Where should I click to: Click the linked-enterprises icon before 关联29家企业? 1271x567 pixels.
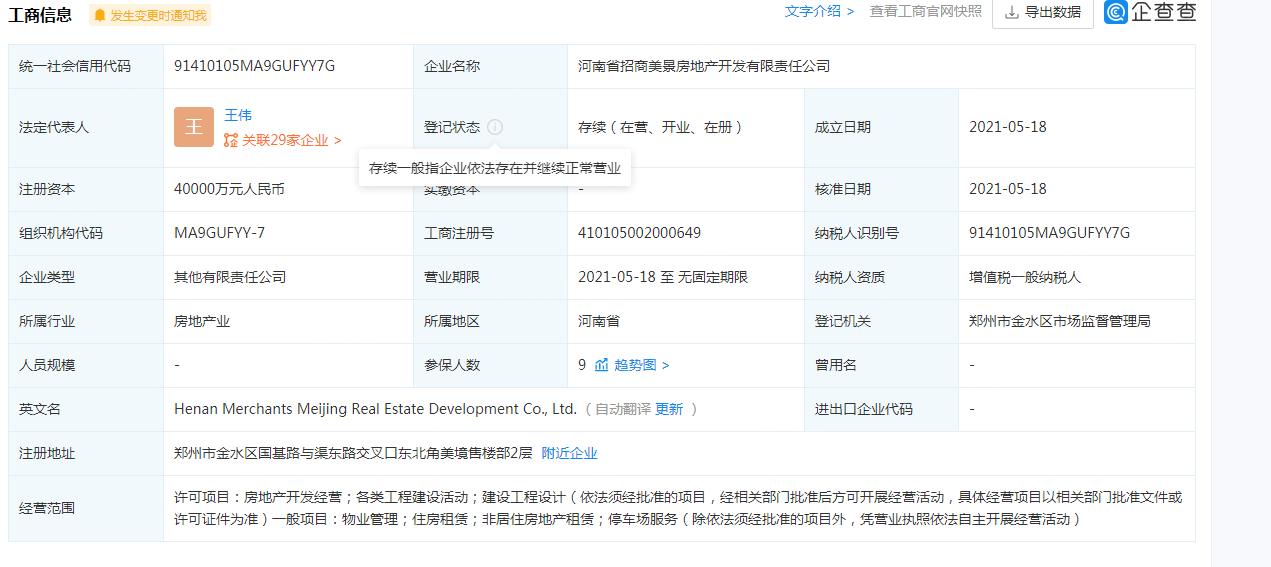(231, 141)
